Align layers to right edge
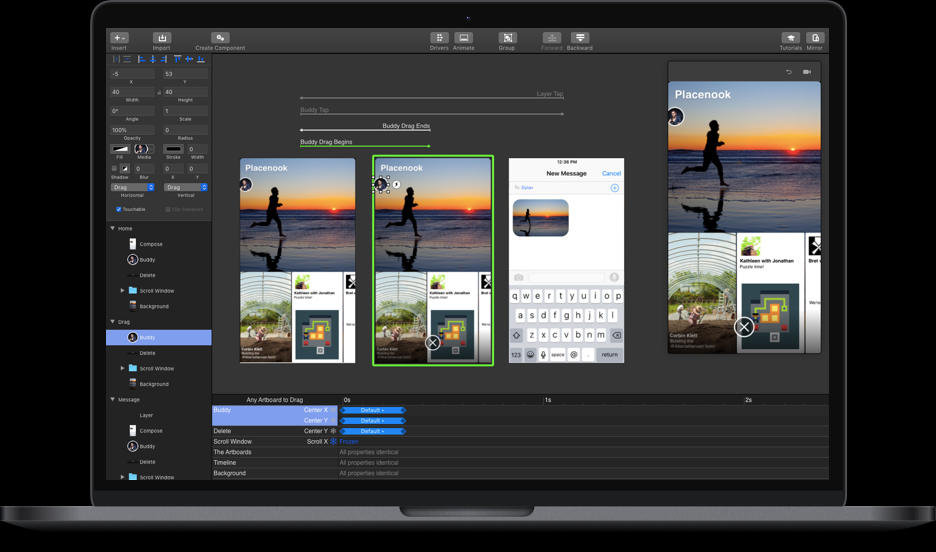This screenshot has height=552, width=936. click(164, 59)
